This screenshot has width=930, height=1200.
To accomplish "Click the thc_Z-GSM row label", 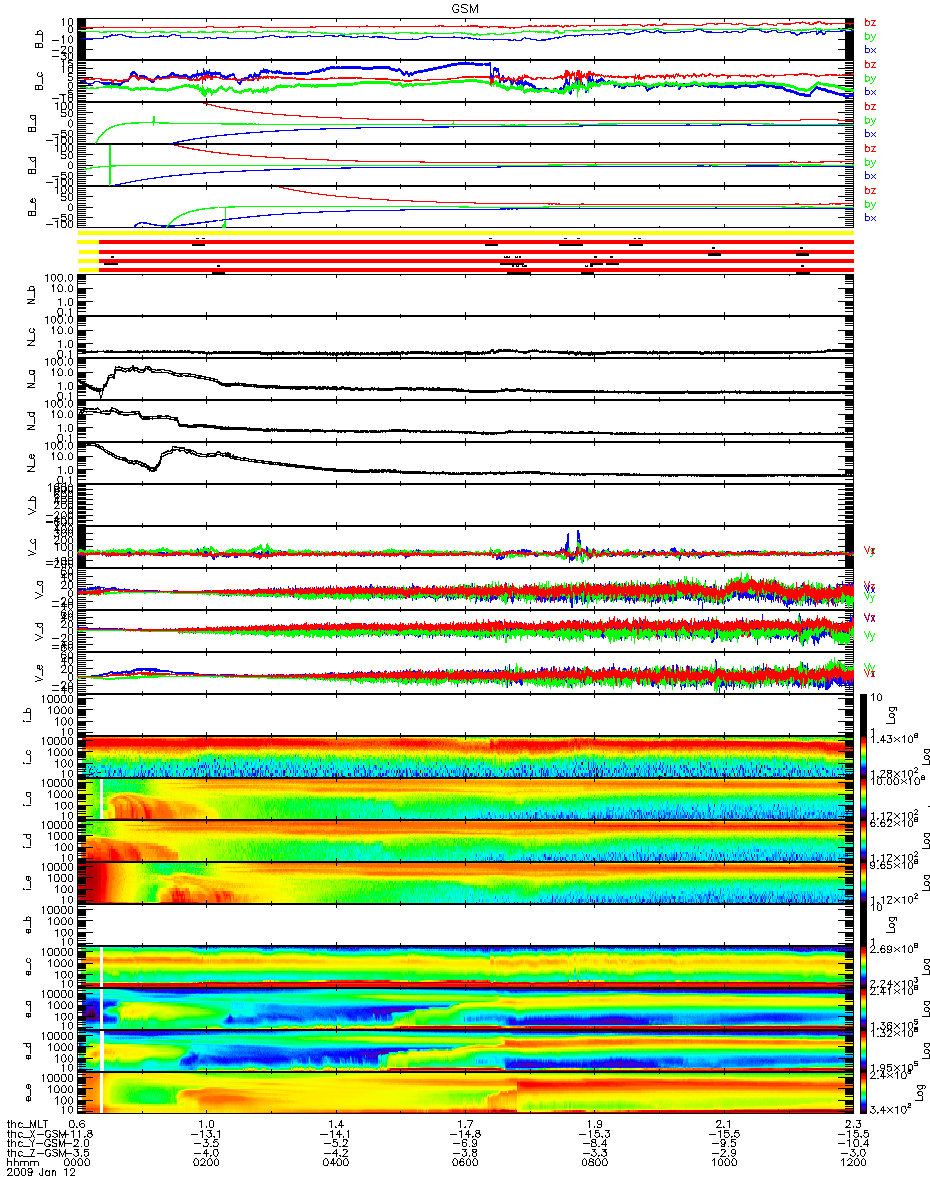I will pos(37,1155).
